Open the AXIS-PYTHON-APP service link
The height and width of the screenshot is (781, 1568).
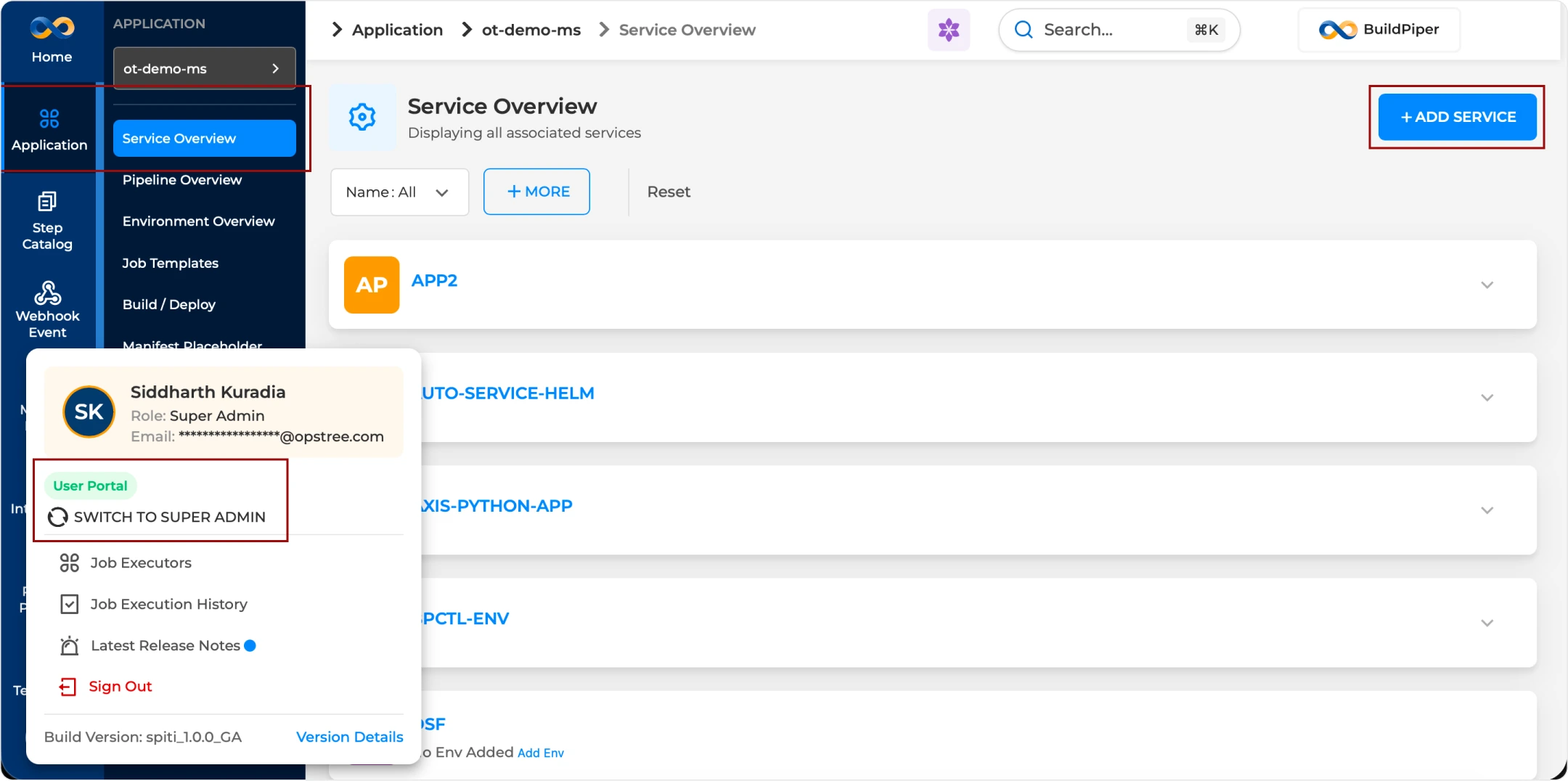(497, 505)
